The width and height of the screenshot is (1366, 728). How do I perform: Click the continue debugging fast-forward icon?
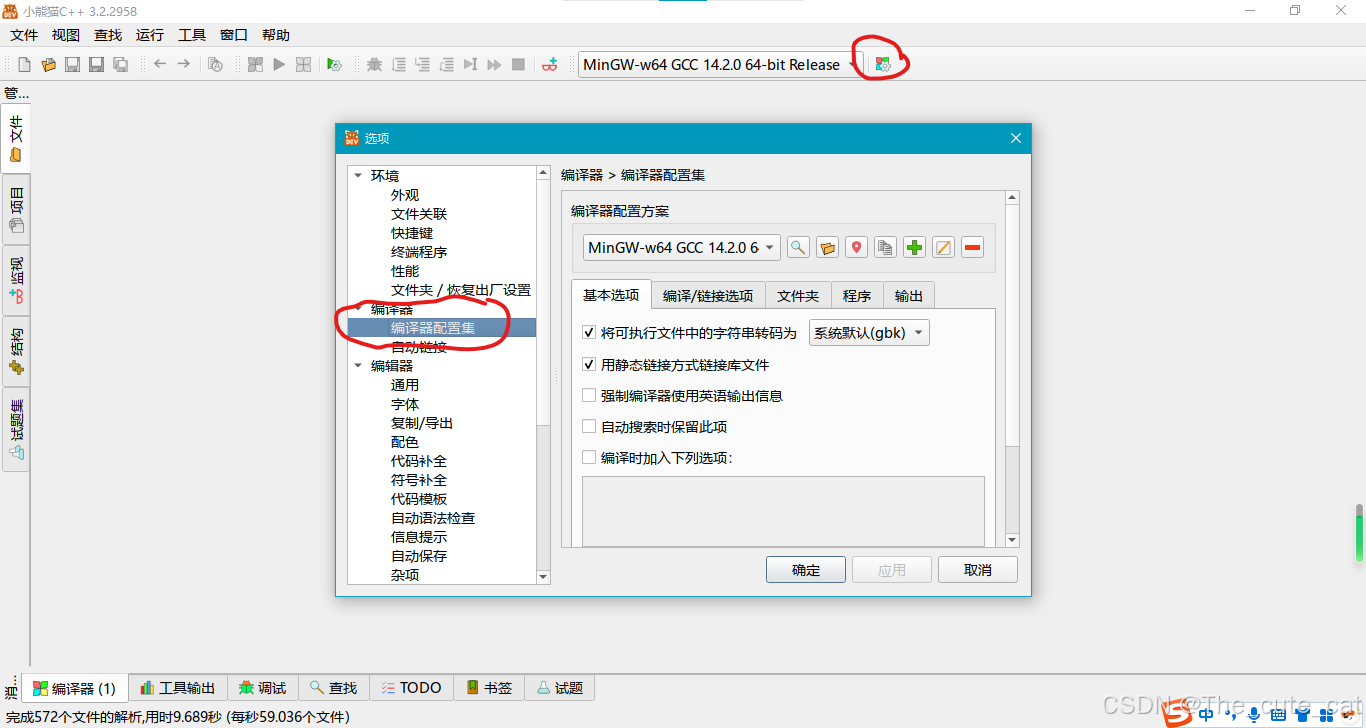(x=494, y=64)
